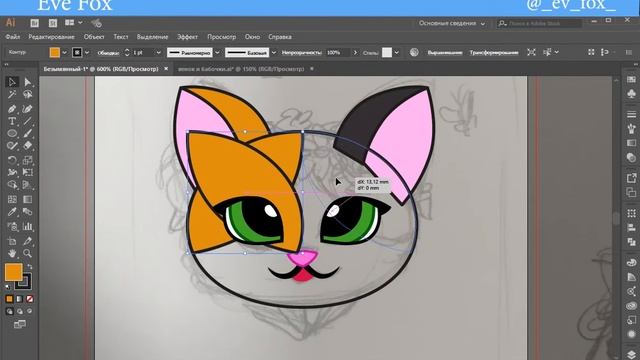Open Adobe Stock via St icon
Screen dimensions: 640x360
(53, 23)
